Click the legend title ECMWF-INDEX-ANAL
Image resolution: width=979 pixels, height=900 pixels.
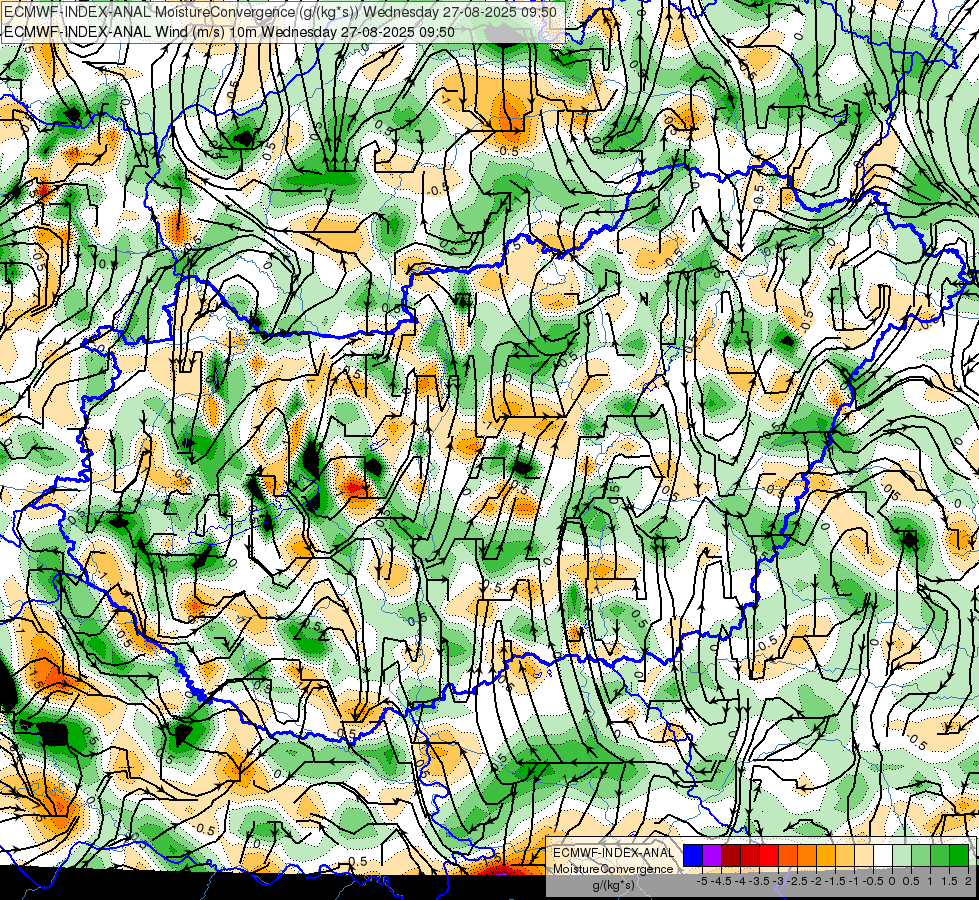[x=613, y=853]
